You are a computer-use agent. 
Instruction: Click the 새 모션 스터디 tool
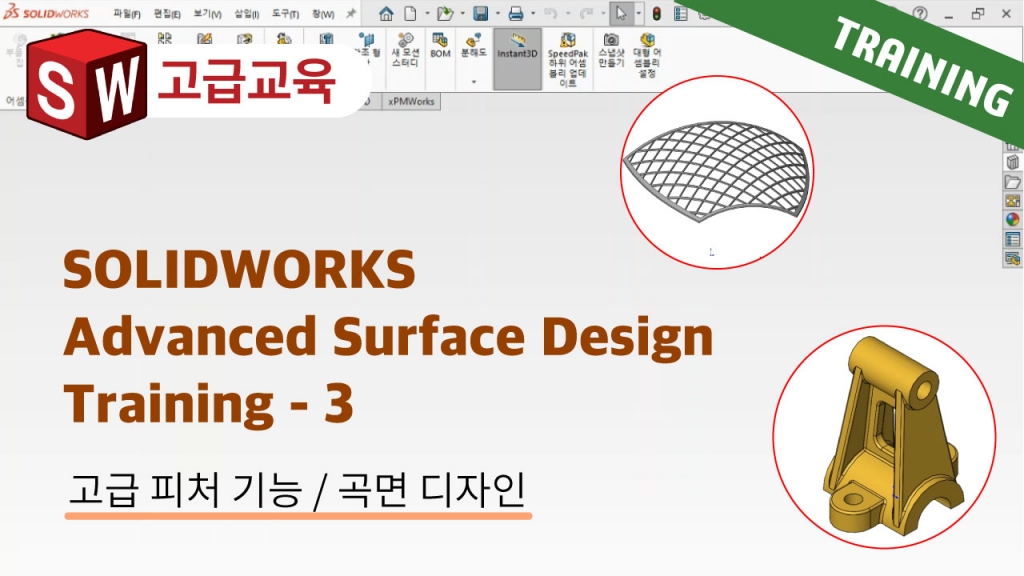pyautogui.click(x=405, y=50)
